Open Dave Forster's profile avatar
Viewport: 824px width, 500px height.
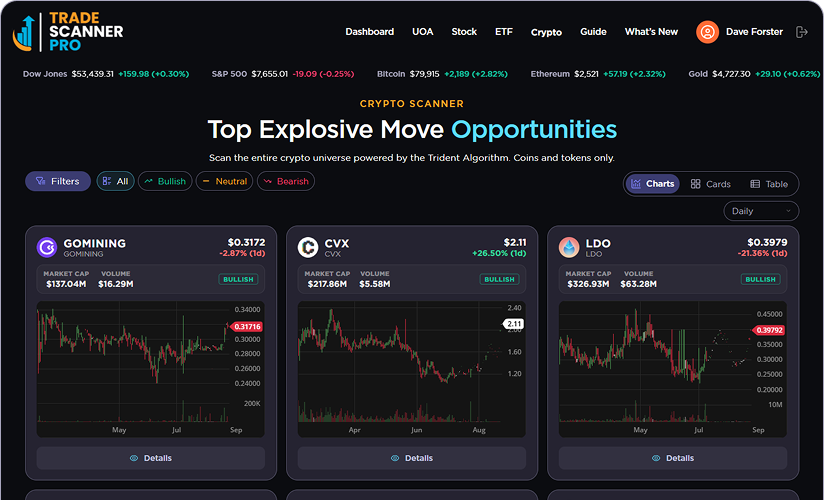click(x=707, y=32)
